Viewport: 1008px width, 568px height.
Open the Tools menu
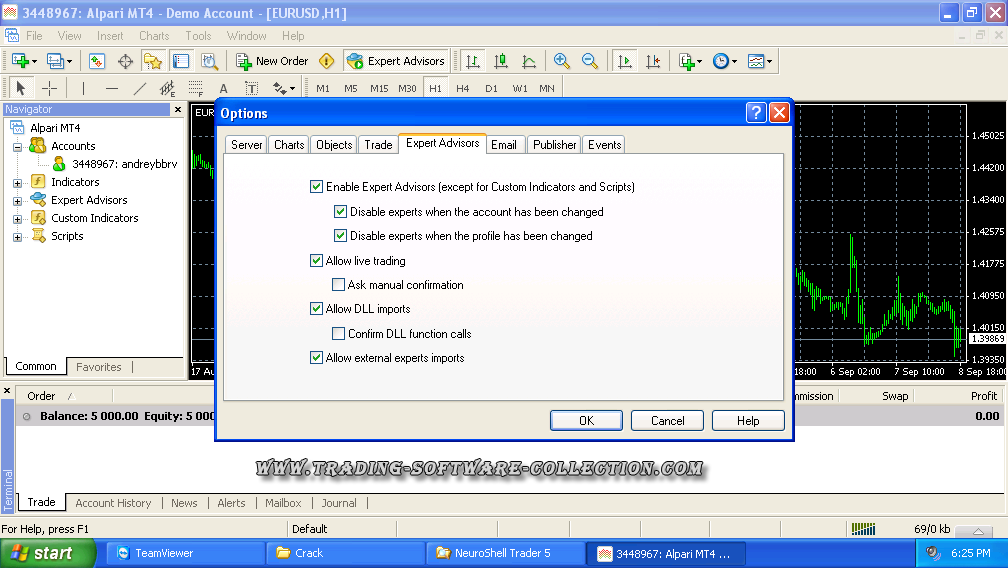point(198,36)
